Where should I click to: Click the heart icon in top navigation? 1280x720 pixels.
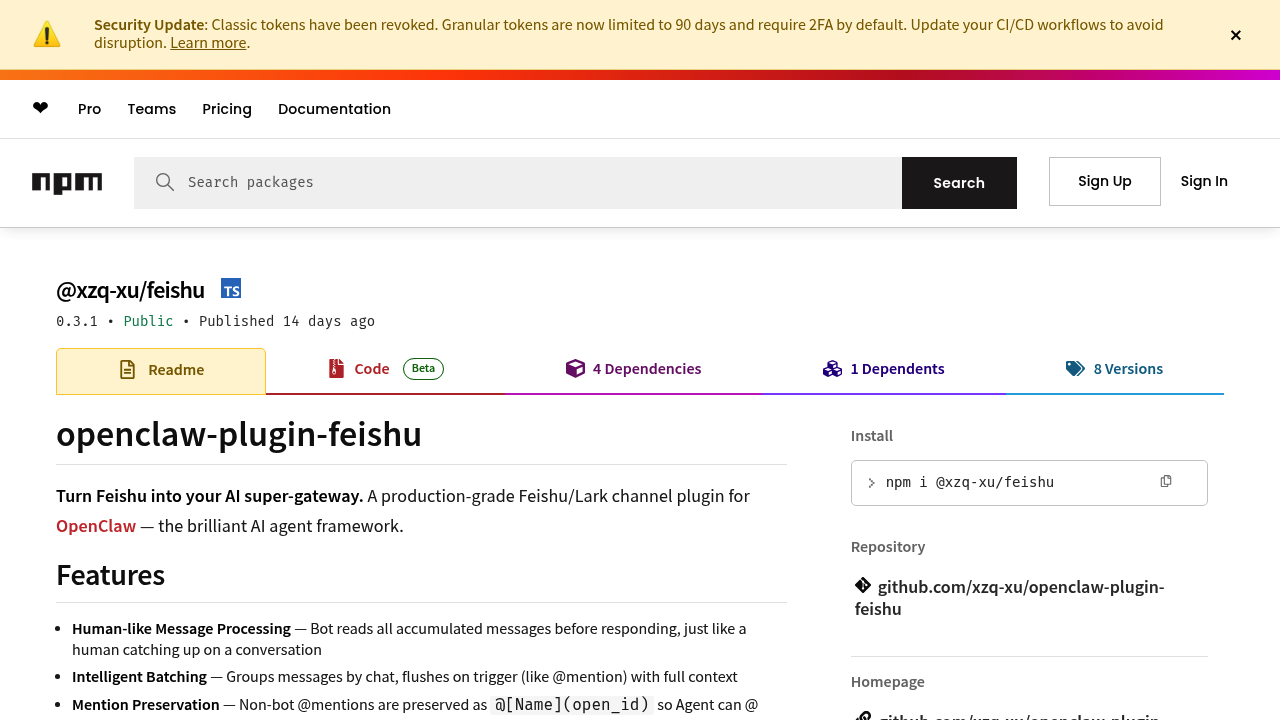(x=40, y=108)
